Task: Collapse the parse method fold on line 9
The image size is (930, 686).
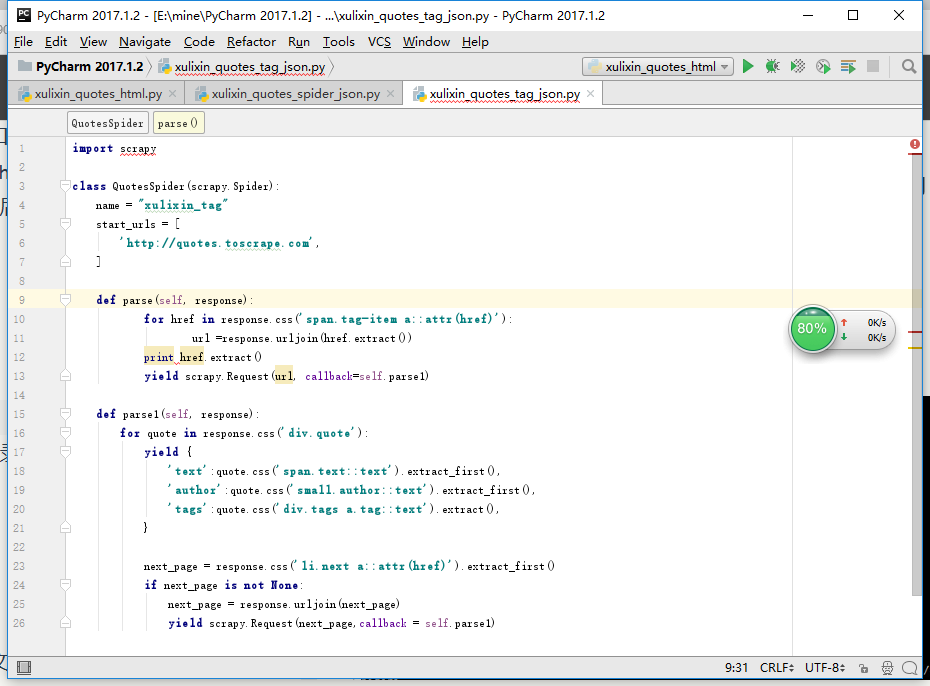Action: coord(65,300)
